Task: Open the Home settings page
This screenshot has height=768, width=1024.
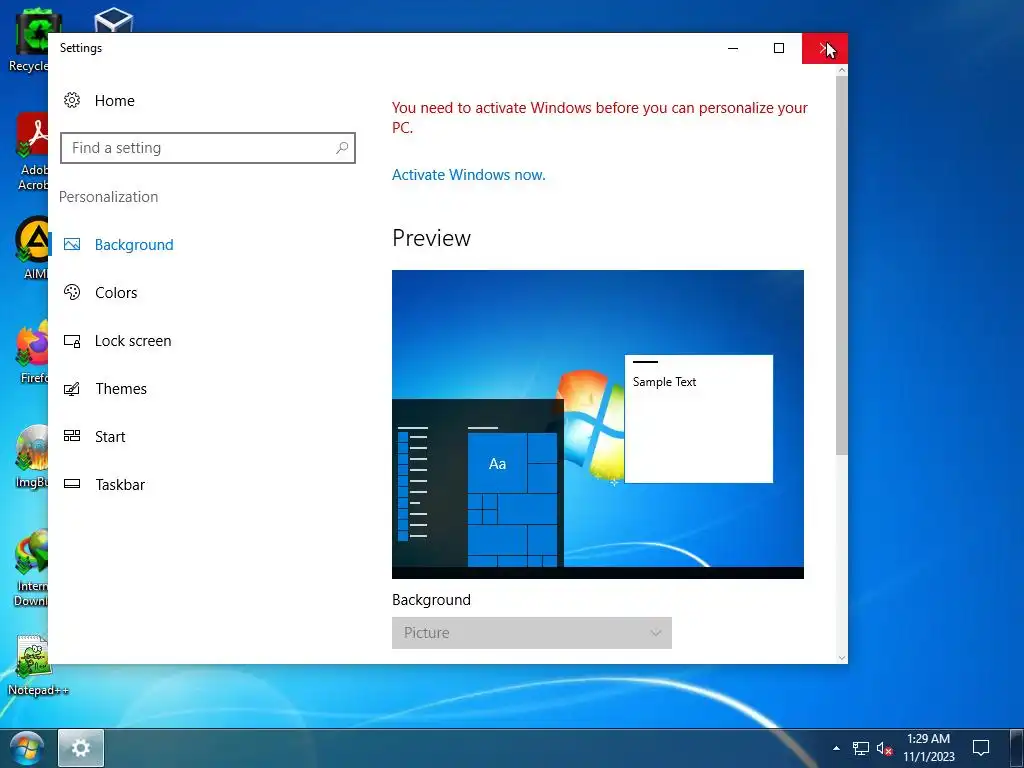Action: [x=114, y=101]
